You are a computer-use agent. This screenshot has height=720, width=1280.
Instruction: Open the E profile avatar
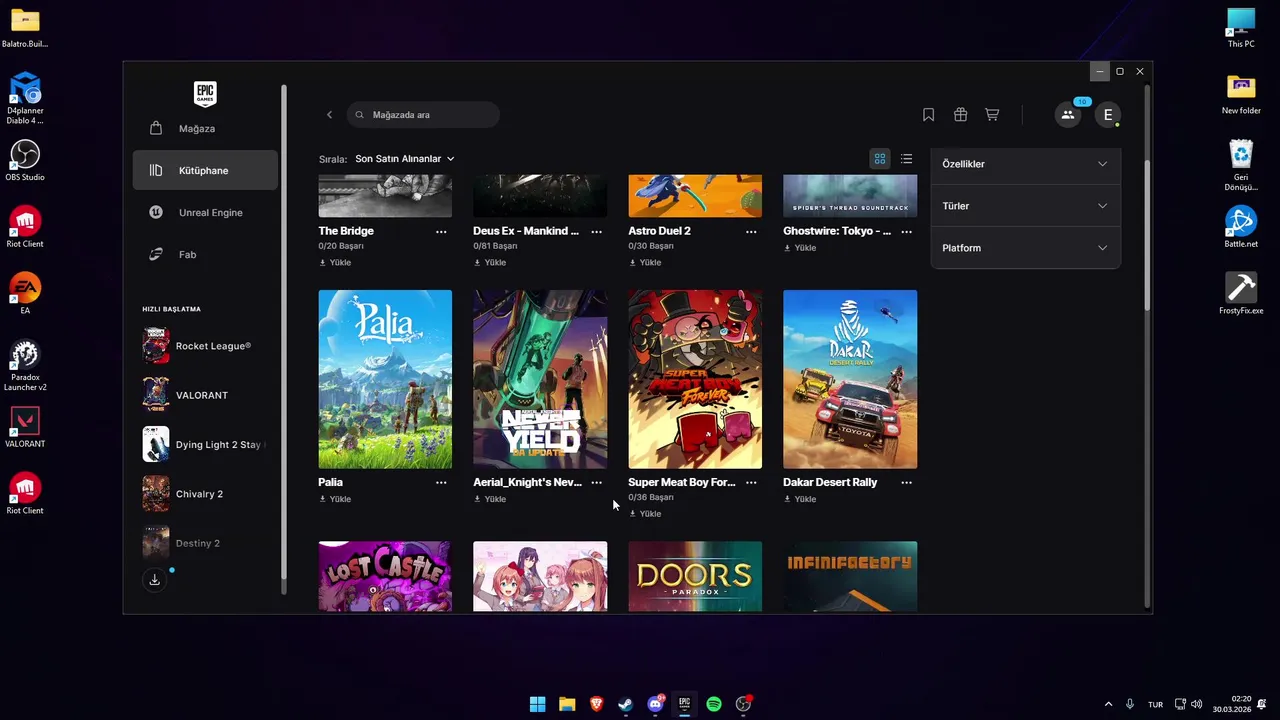pos(1108,115)
